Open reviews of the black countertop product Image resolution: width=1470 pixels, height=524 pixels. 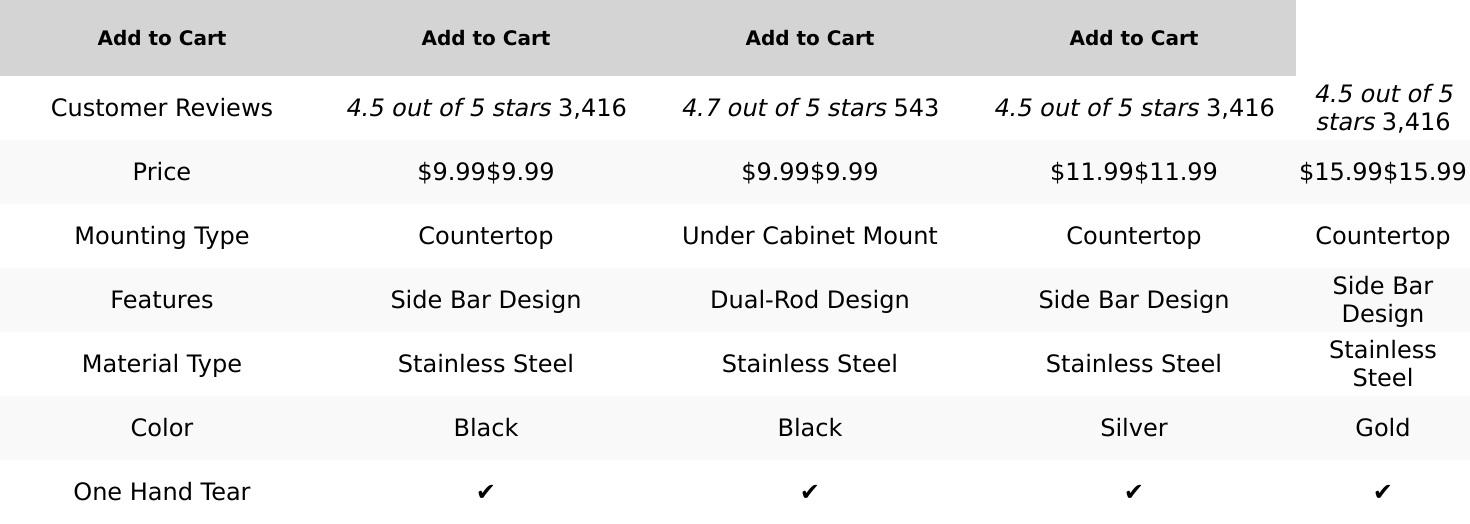(486, 108)
